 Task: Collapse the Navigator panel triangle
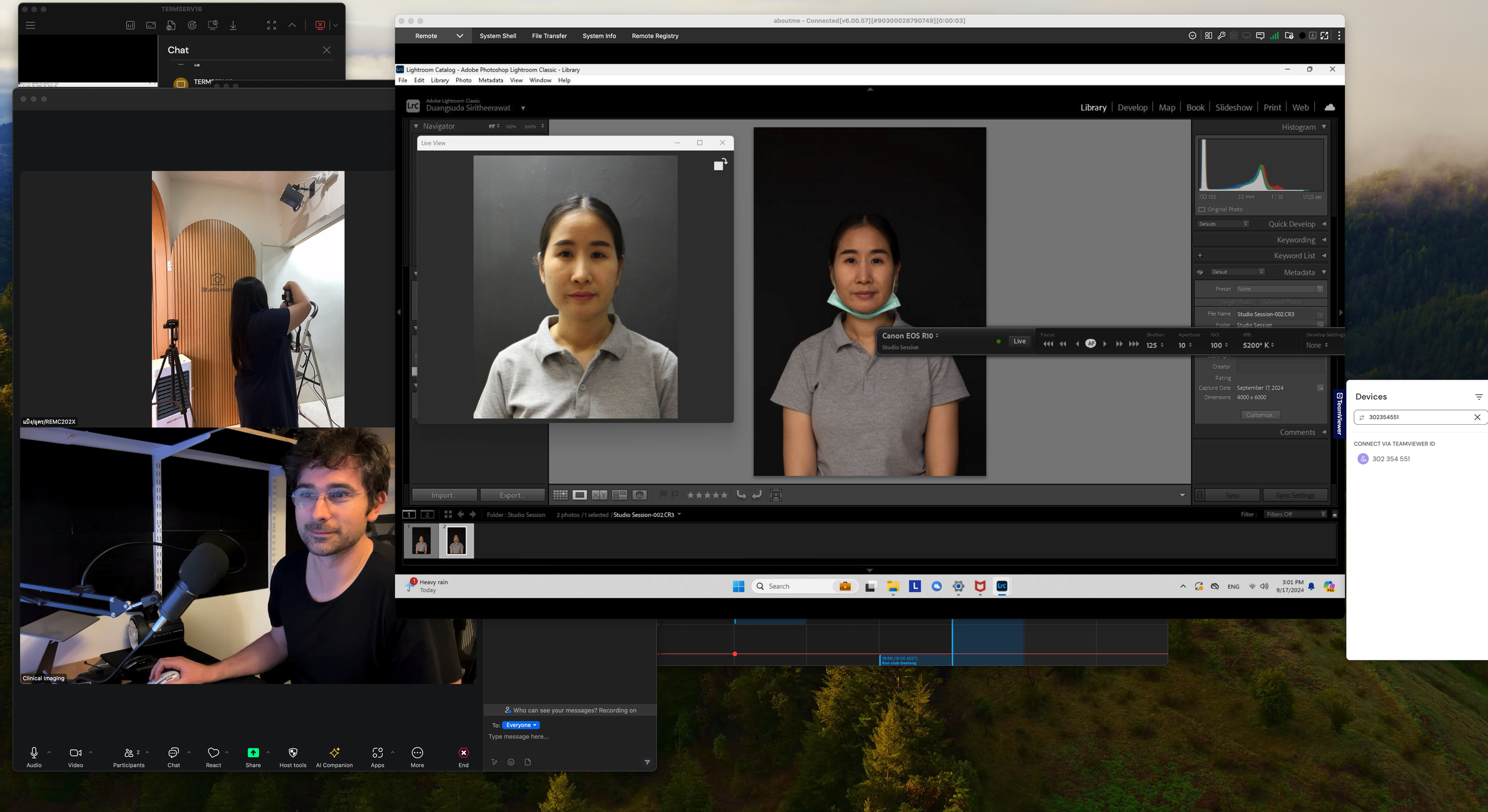point(416,126)
